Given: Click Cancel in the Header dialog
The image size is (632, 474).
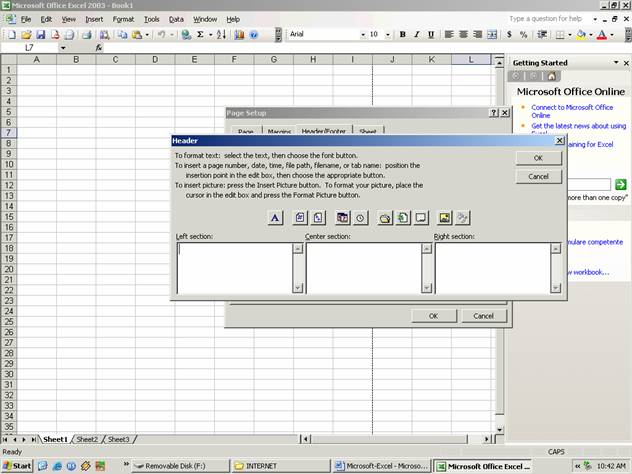Looking at the screenshot, I should point(538,177).
